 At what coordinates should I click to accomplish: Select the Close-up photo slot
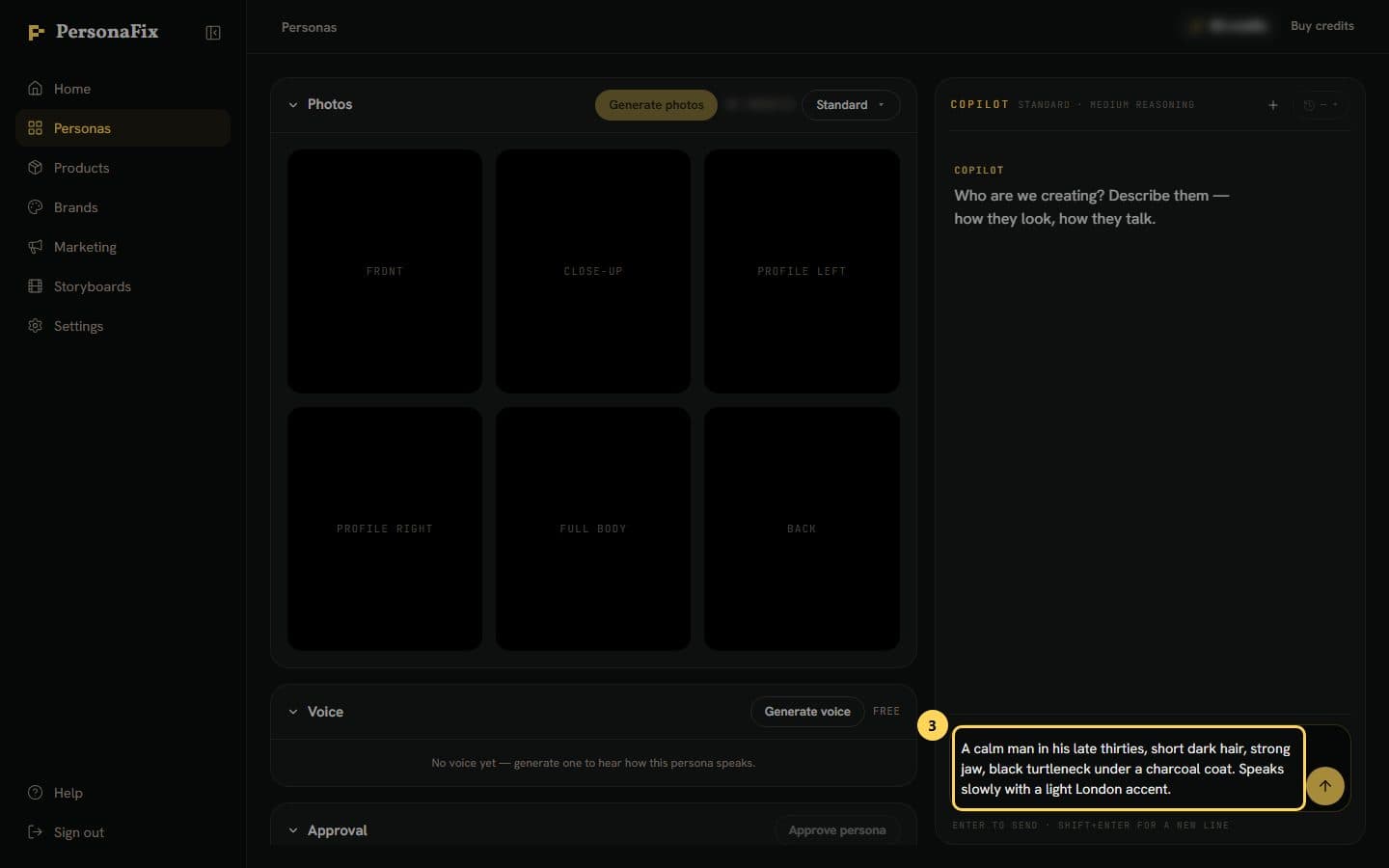pos(593,271)
